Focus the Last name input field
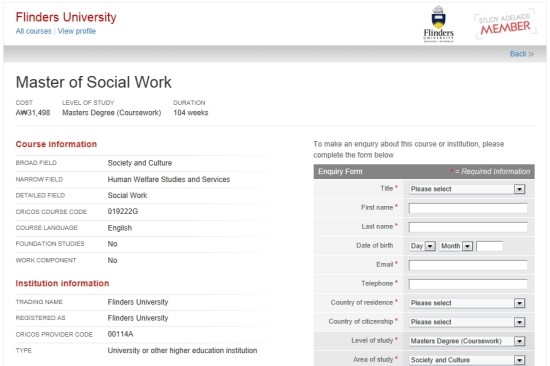The height and width of the screenshot is (366, 550). tap(468, 227)
